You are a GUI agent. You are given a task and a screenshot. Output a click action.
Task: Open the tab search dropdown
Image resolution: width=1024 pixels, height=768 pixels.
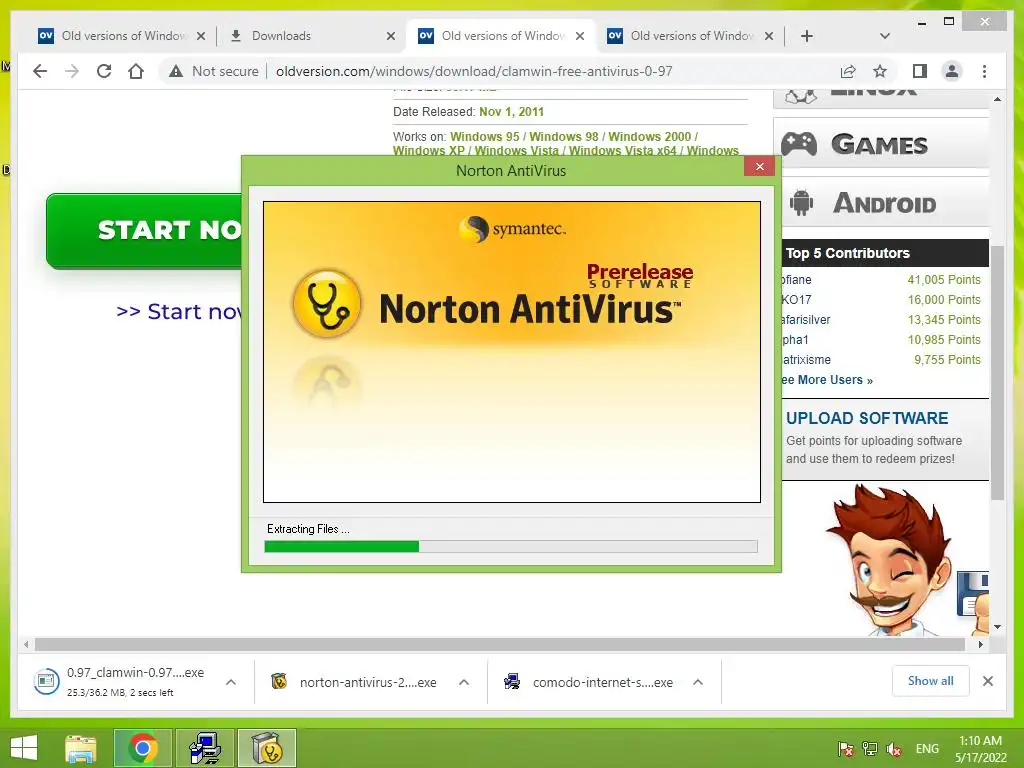click(x=885, y=36)
